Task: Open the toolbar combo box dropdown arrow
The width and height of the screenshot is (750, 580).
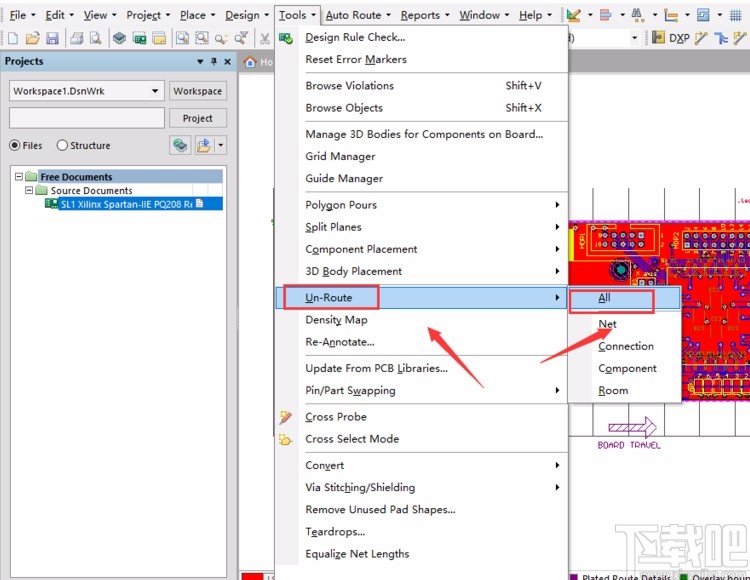Action: (635, 38)
